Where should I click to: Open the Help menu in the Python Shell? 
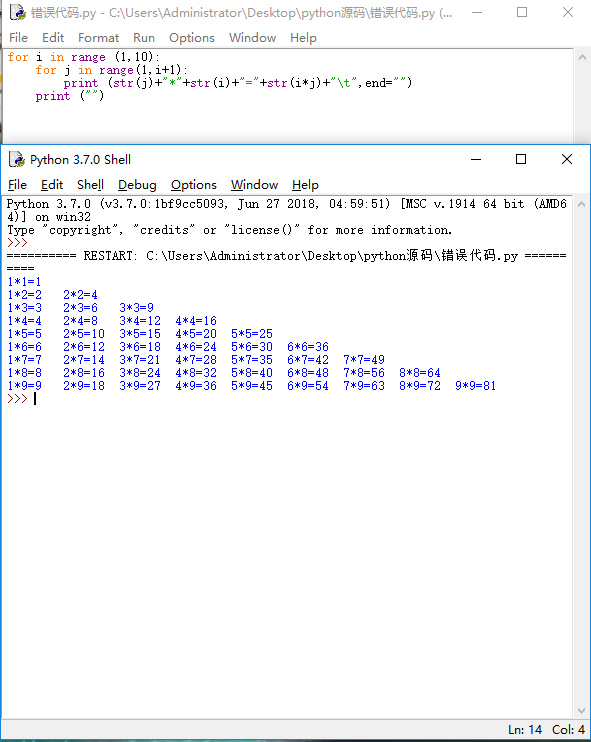pos(305,185)
